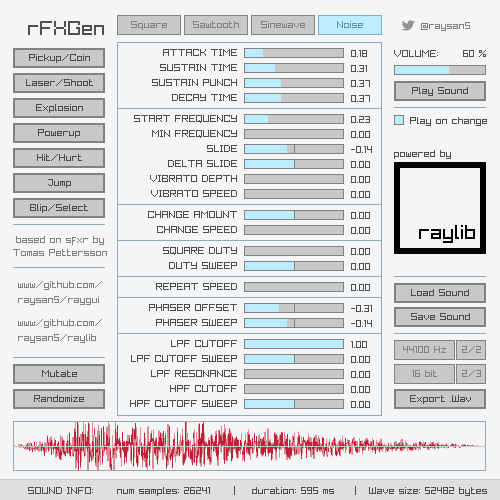Click the waveform display preview
This screenshot has width=500, height=500.
[x=249, y=446]
